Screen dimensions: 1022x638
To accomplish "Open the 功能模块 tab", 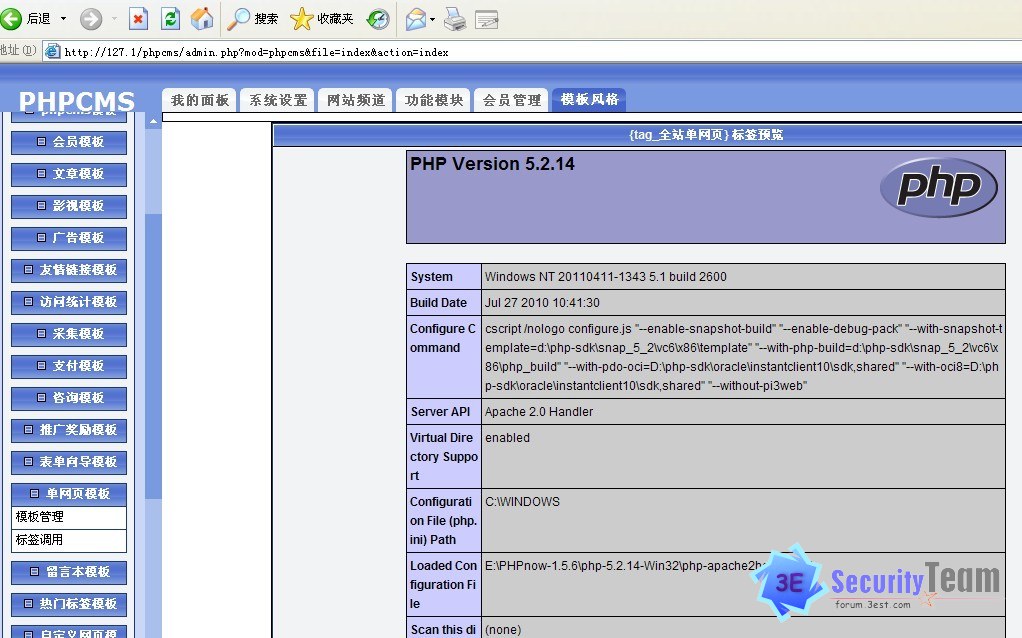I will [x=434, y=100].
